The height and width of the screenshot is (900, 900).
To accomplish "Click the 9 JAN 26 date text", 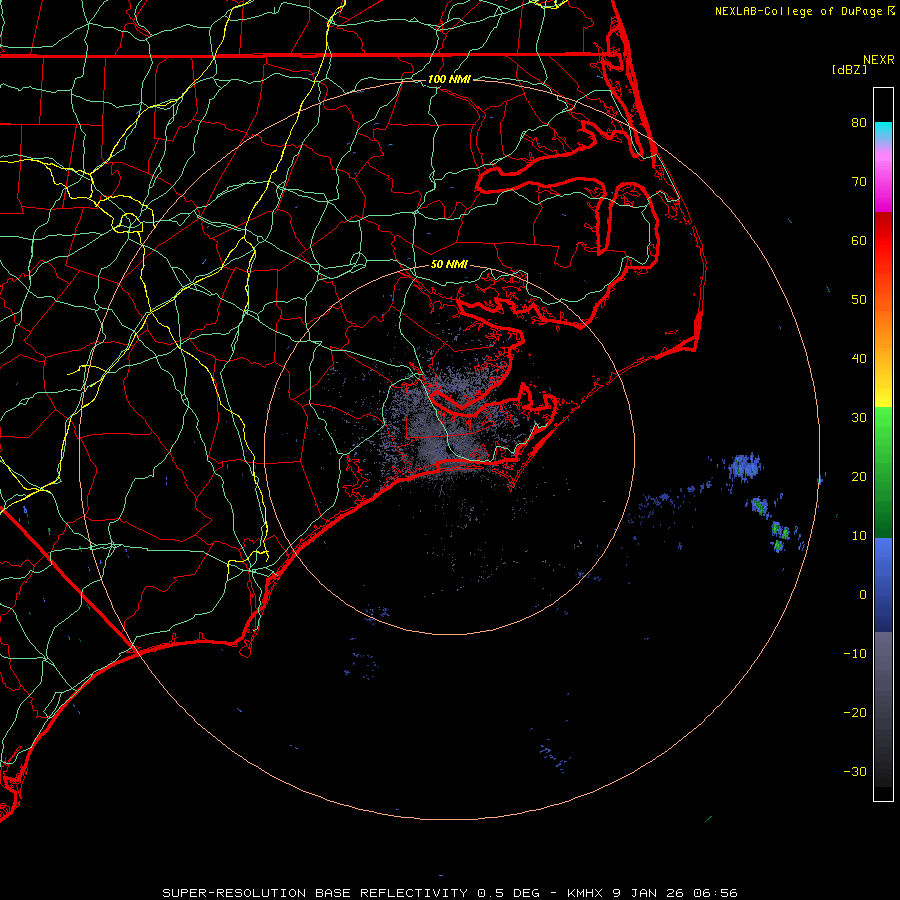I will (x=649, y=893).
